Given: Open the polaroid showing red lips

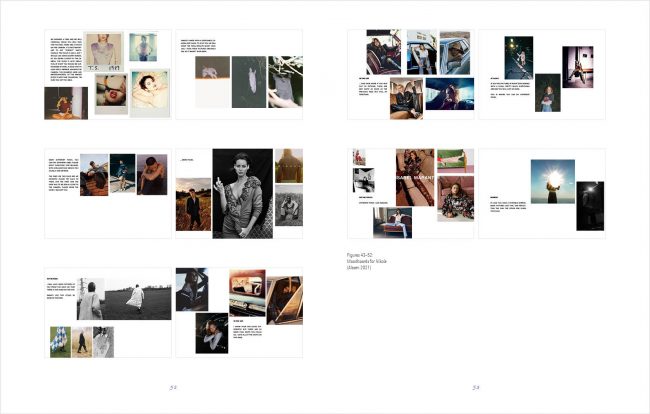Looking at the screenshot, I should [112, 94].
